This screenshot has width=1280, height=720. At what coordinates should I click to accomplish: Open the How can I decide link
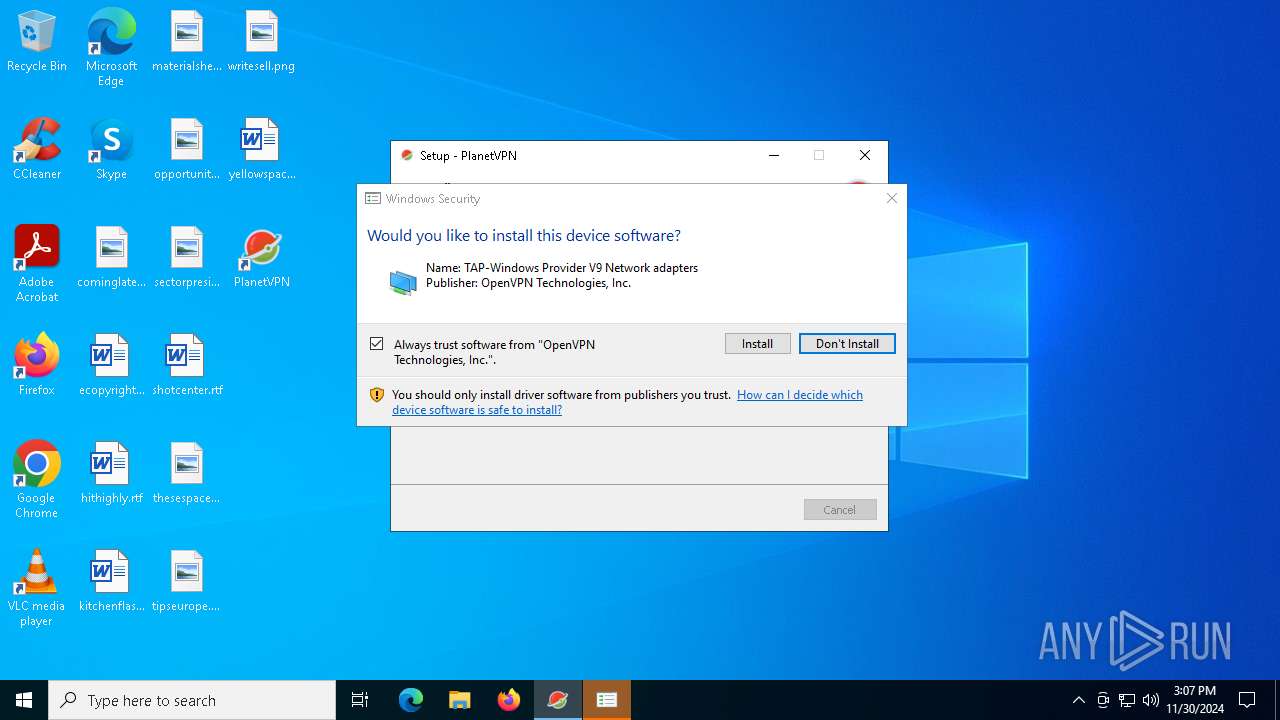[627, 402]
